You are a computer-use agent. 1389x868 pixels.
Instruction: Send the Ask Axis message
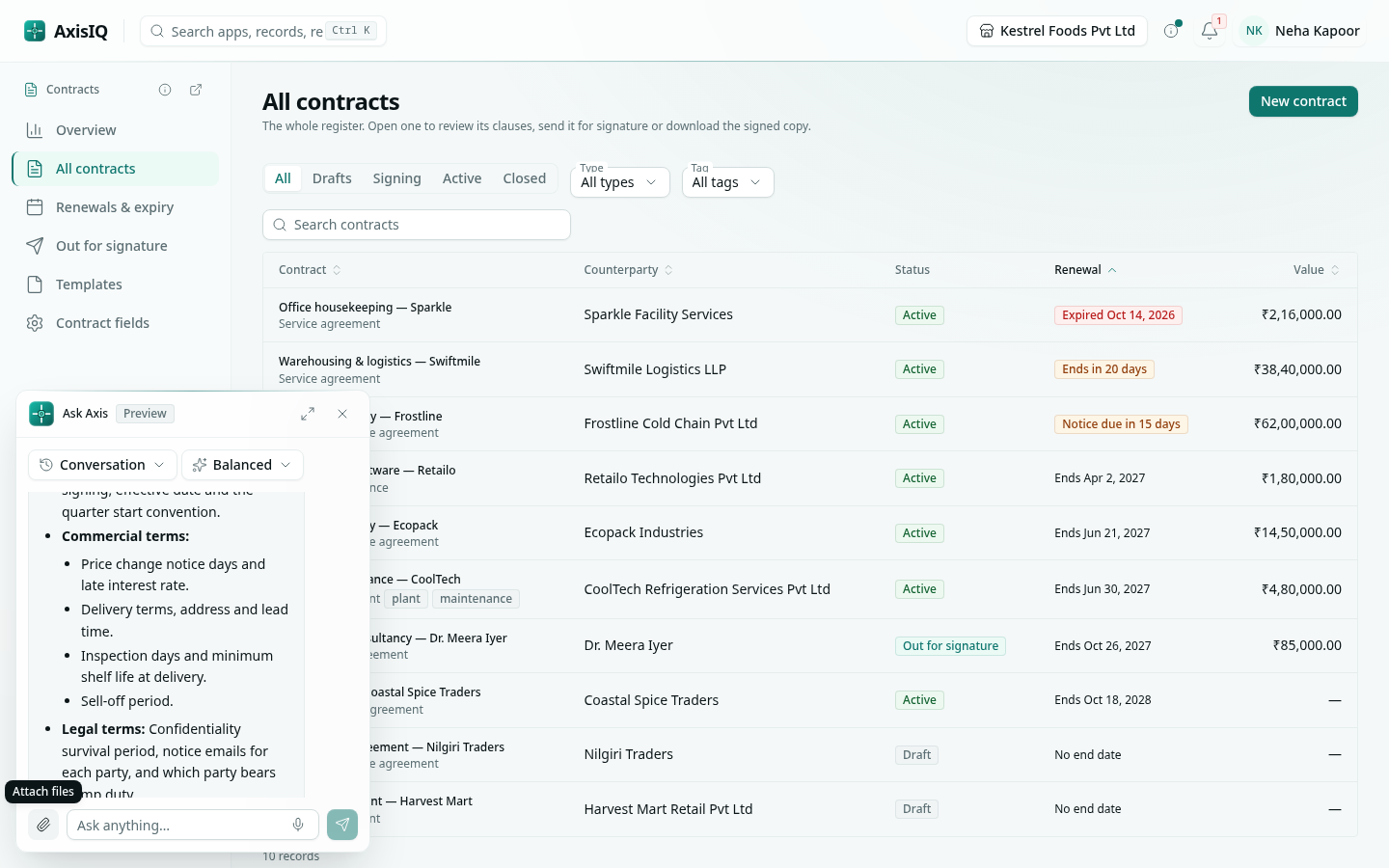tap(342, 825)
